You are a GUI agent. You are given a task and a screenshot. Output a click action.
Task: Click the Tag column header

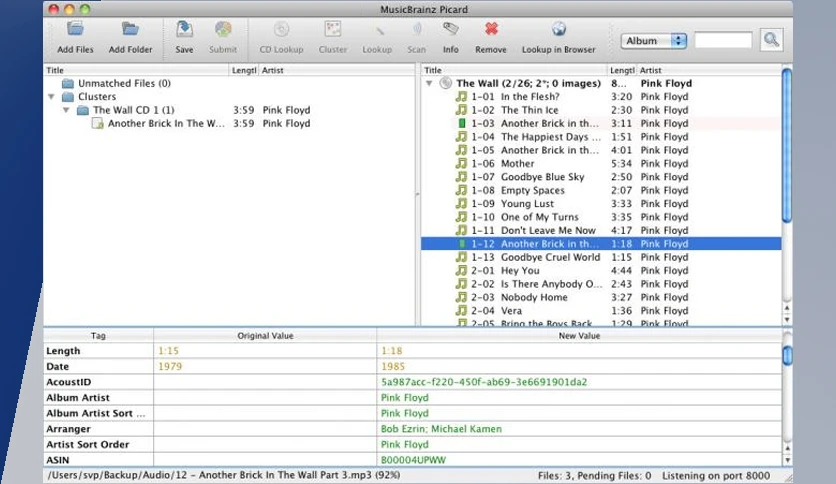tap(98, 336)
